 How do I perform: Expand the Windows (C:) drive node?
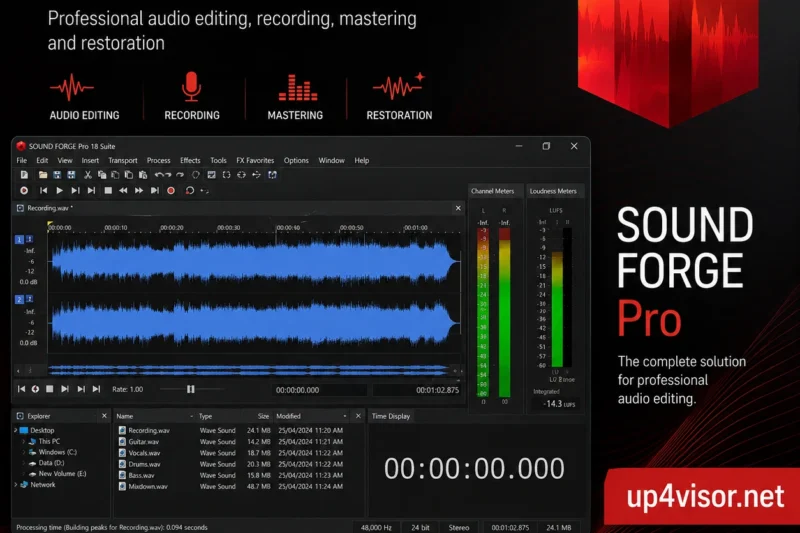point(23,452)
